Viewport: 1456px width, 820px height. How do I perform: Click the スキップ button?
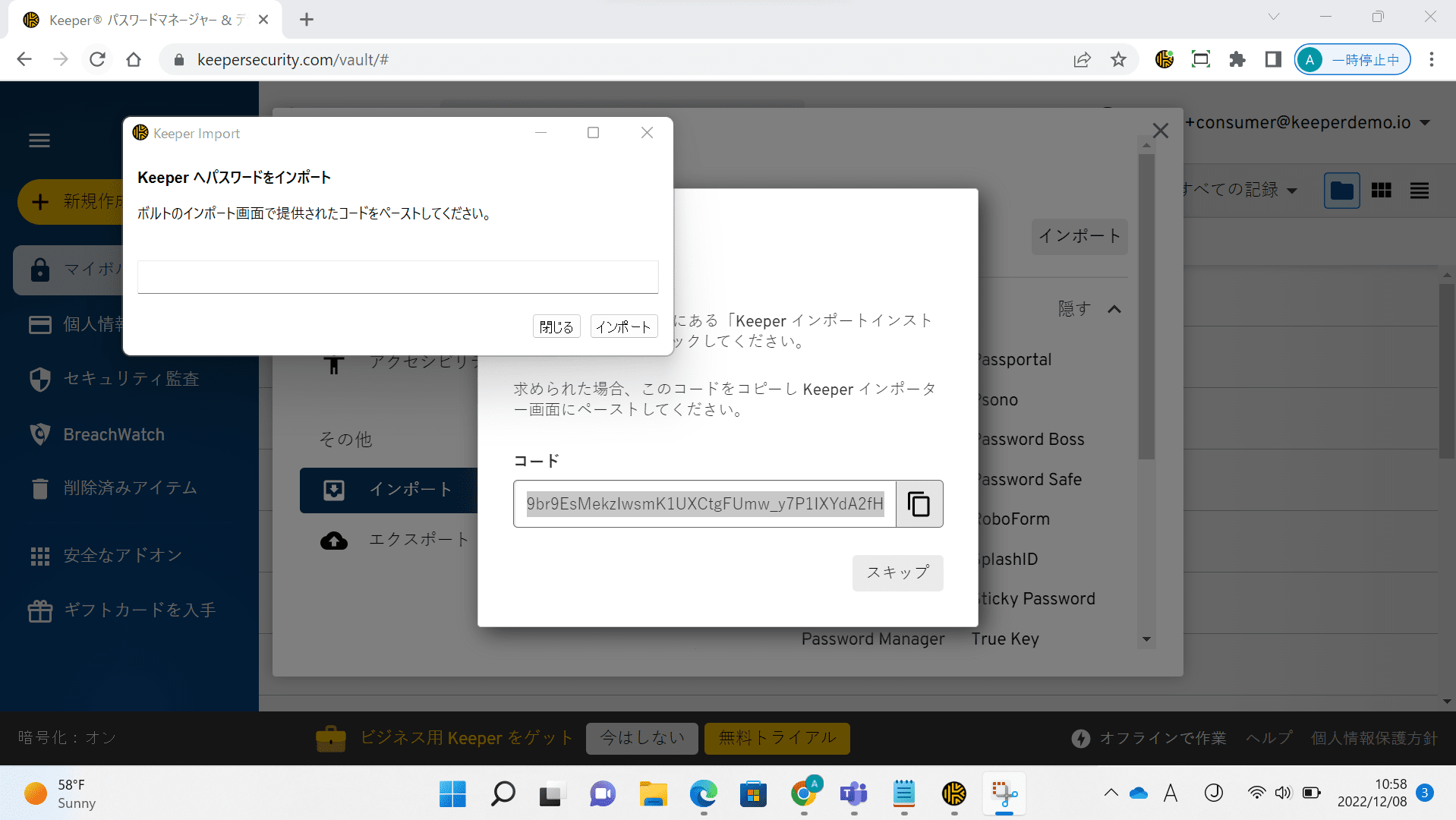(x=897, y=572)
